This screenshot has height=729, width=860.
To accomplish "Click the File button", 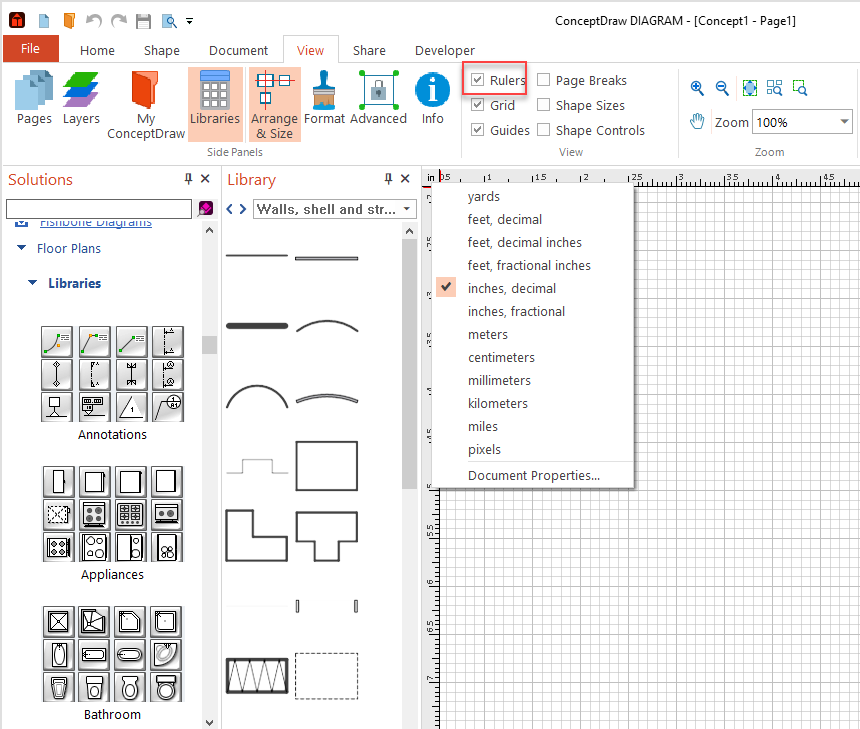I will coord(30,49).
